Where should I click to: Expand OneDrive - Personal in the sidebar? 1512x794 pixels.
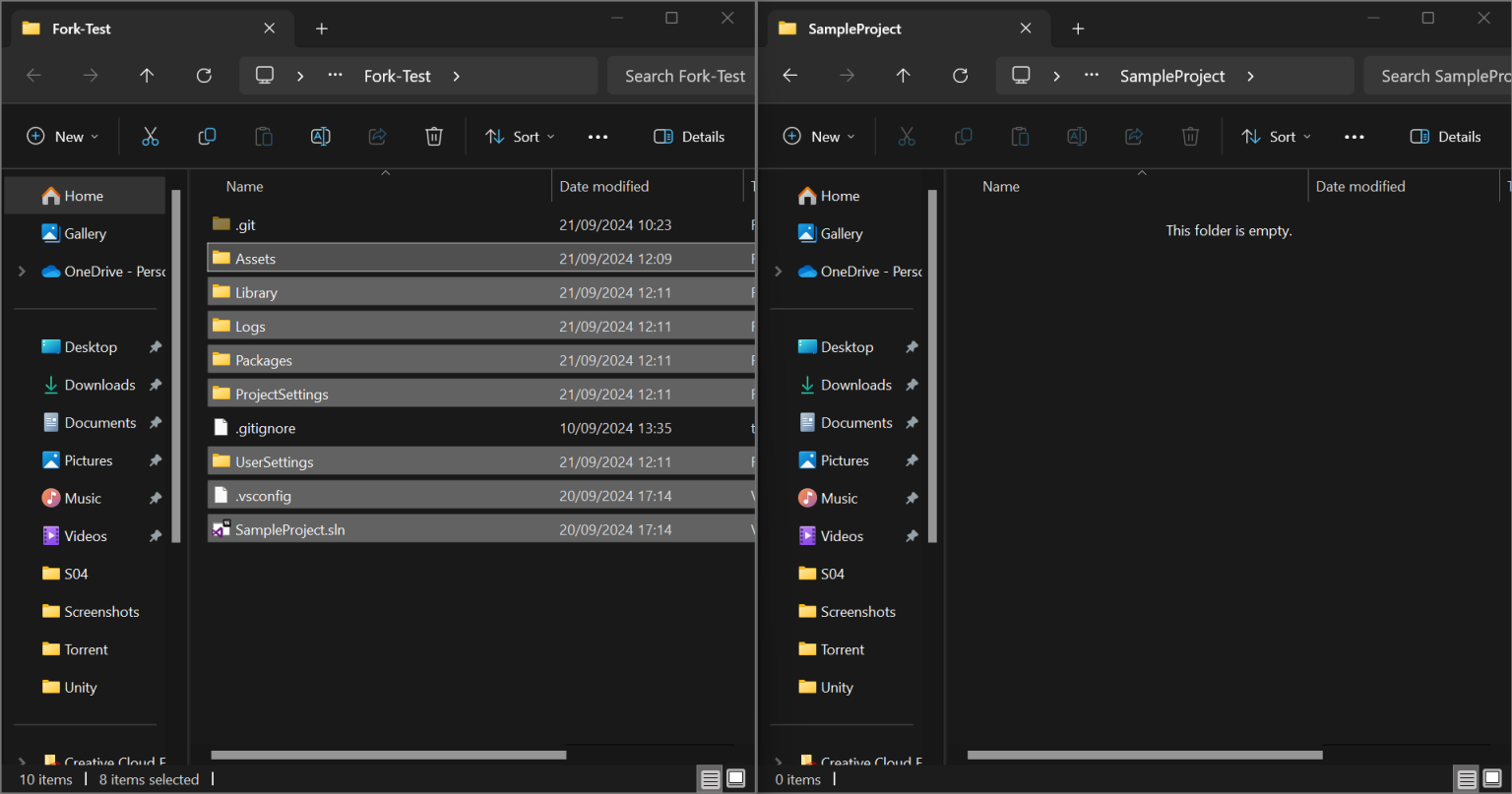pyautogui.click(x=22, y=271)
